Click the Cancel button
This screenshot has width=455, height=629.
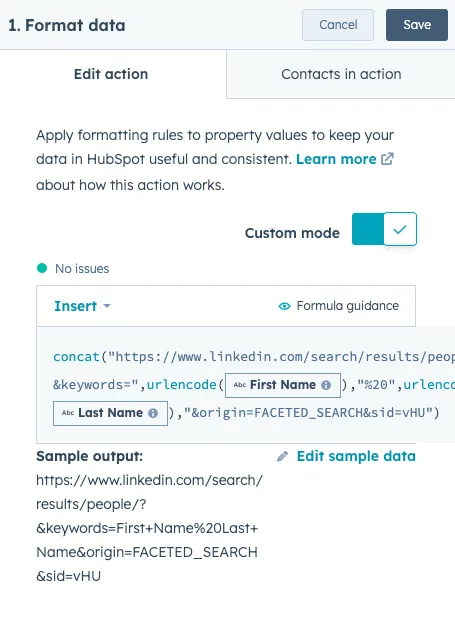[338, 25]
